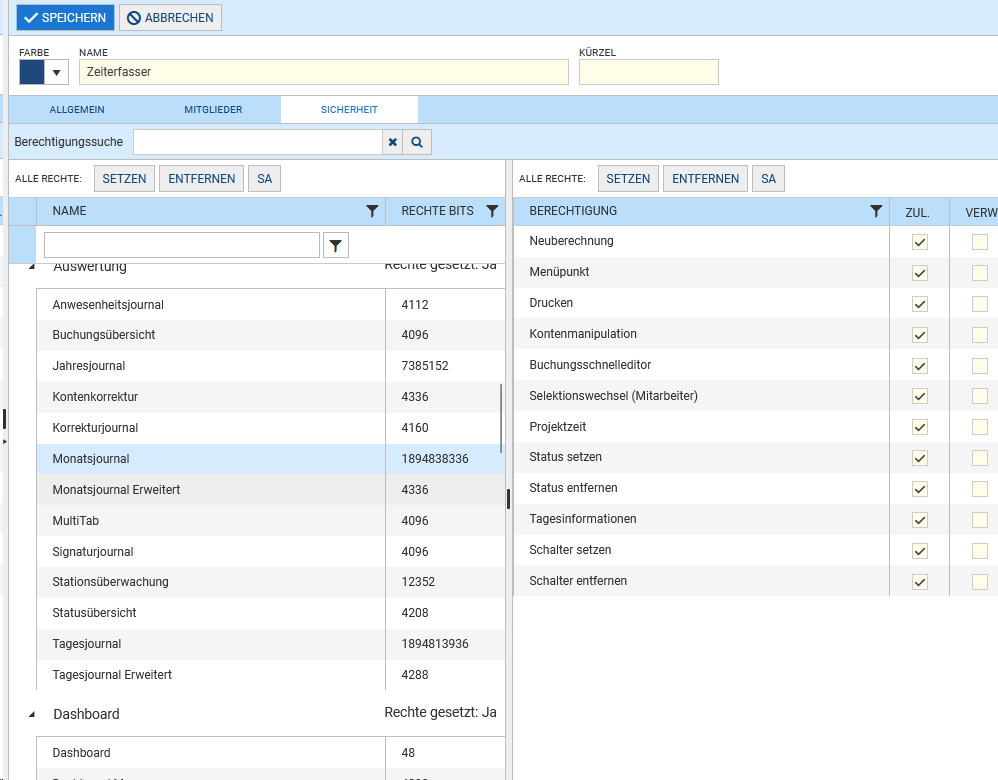Select the Kontenkorrektur row
The height and width of the screenshot is (780, 998).
(x=271, y=397)
